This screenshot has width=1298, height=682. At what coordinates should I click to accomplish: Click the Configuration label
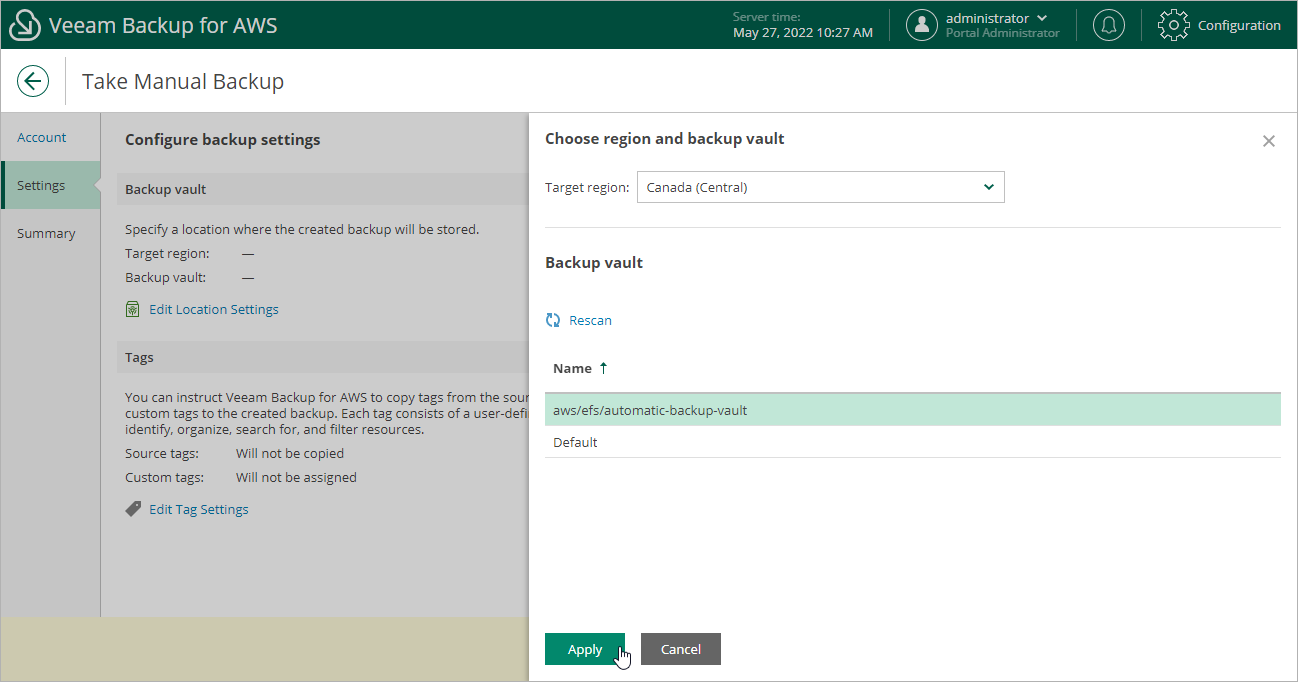click(1239, 25)
